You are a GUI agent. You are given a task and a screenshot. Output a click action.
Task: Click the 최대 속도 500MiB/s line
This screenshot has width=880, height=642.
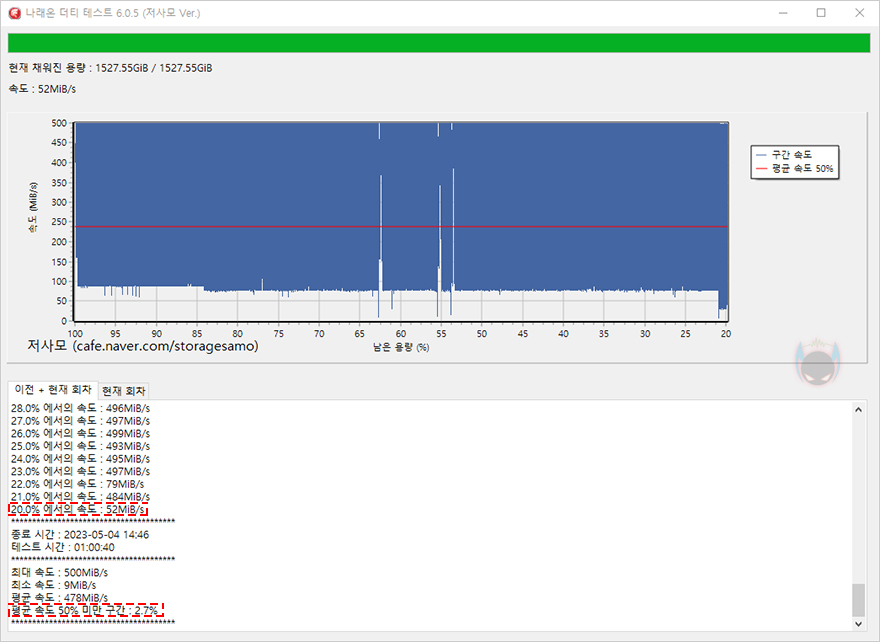click(59, 572)
